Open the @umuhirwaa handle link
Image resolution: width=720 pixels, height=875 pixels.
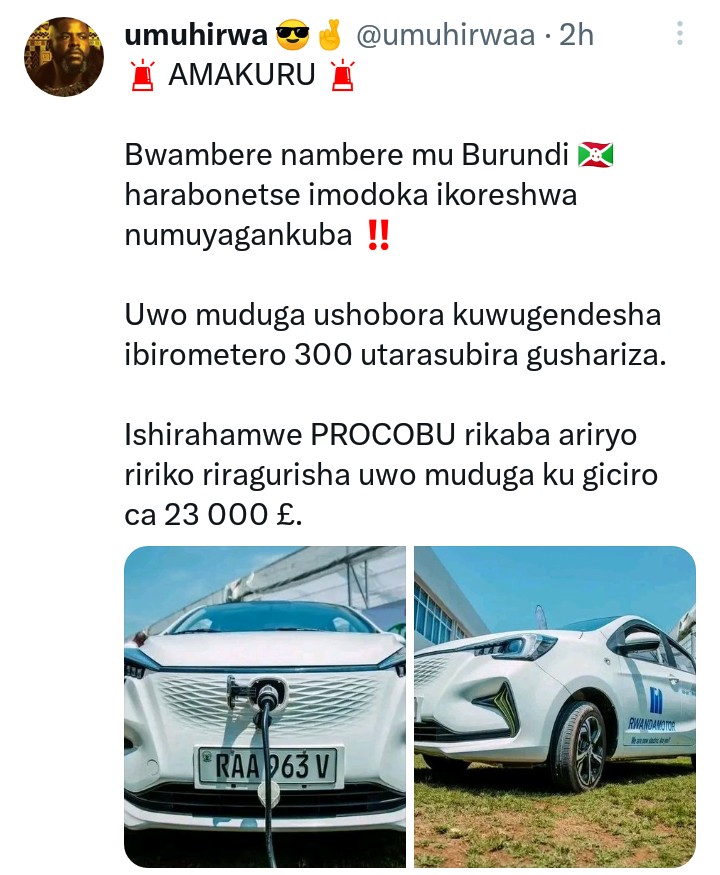445,35
